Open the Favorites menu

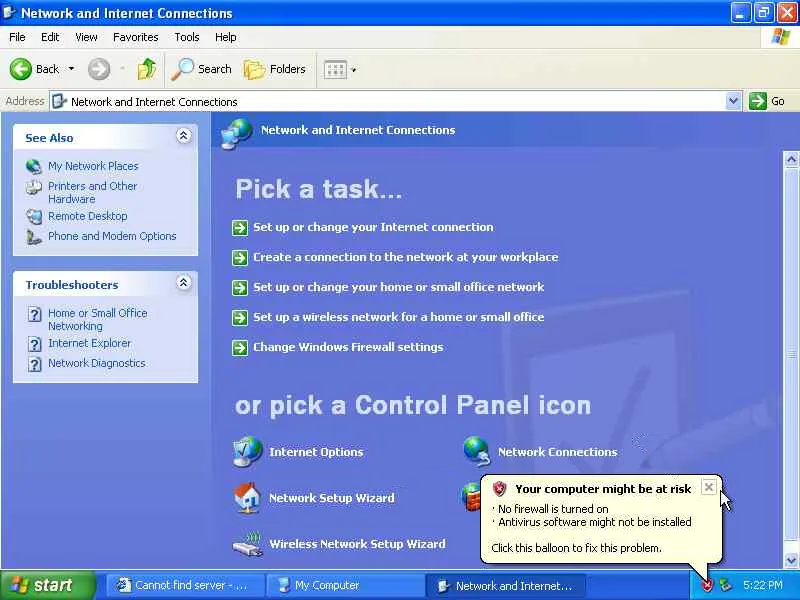(135, 37)
